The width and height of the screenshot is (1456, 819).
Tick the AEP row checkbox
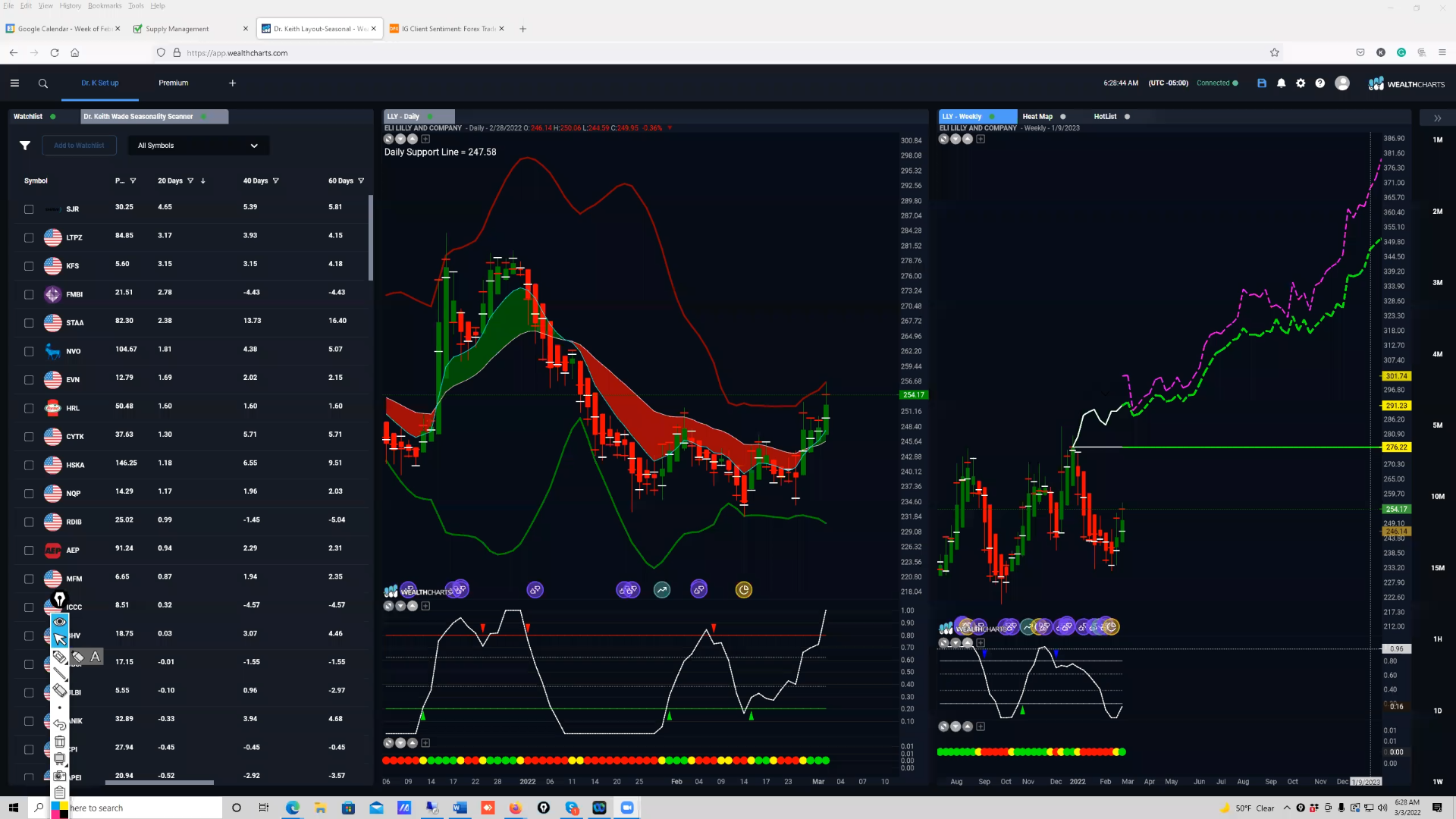point(29,551)
